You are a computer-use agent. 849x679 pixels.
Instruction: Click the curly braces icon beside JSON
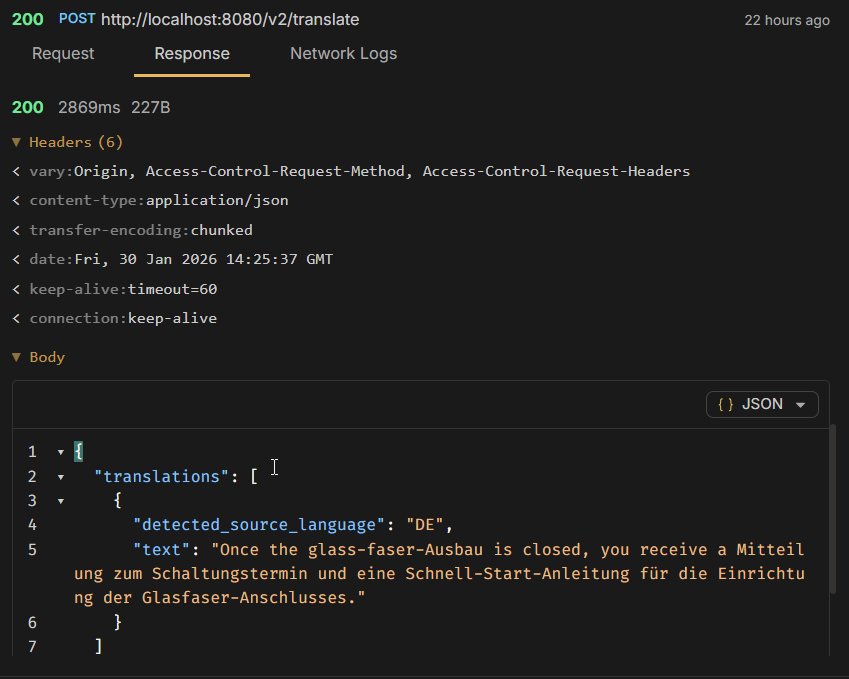[x=726, y=404]
